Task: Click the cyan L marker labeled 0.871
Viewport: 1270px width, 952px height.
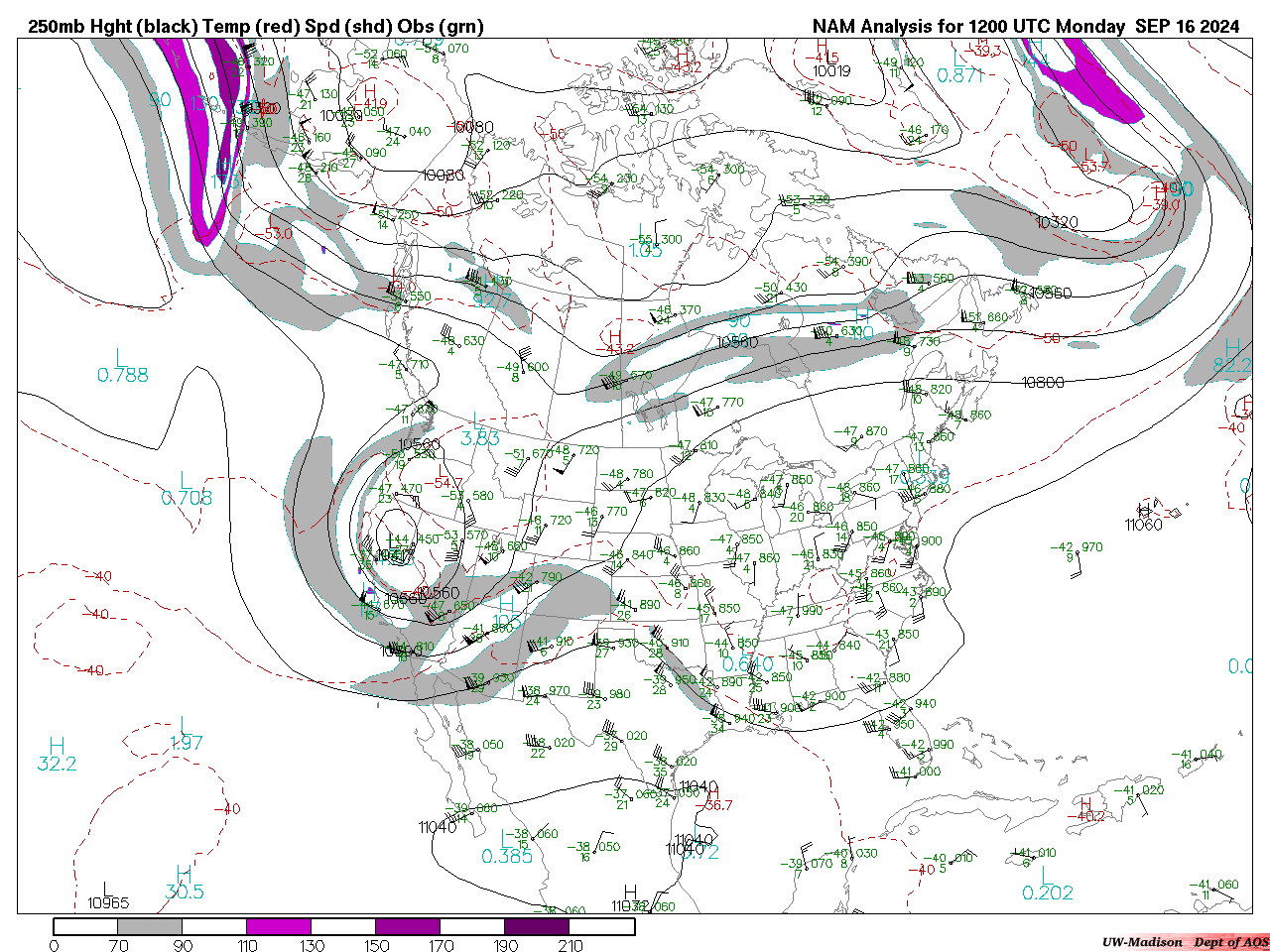Action: [x=958, y=58]
